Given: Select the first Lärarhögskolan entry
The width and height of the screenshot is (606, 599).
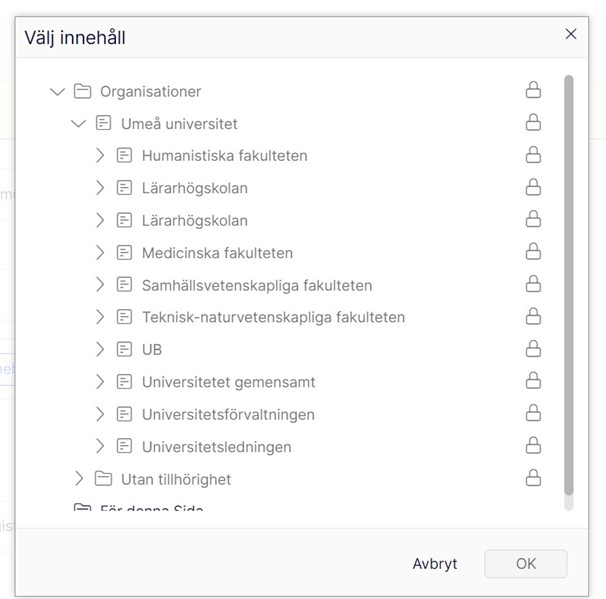Looking at the screenshot, I should [x=195, y=188].
